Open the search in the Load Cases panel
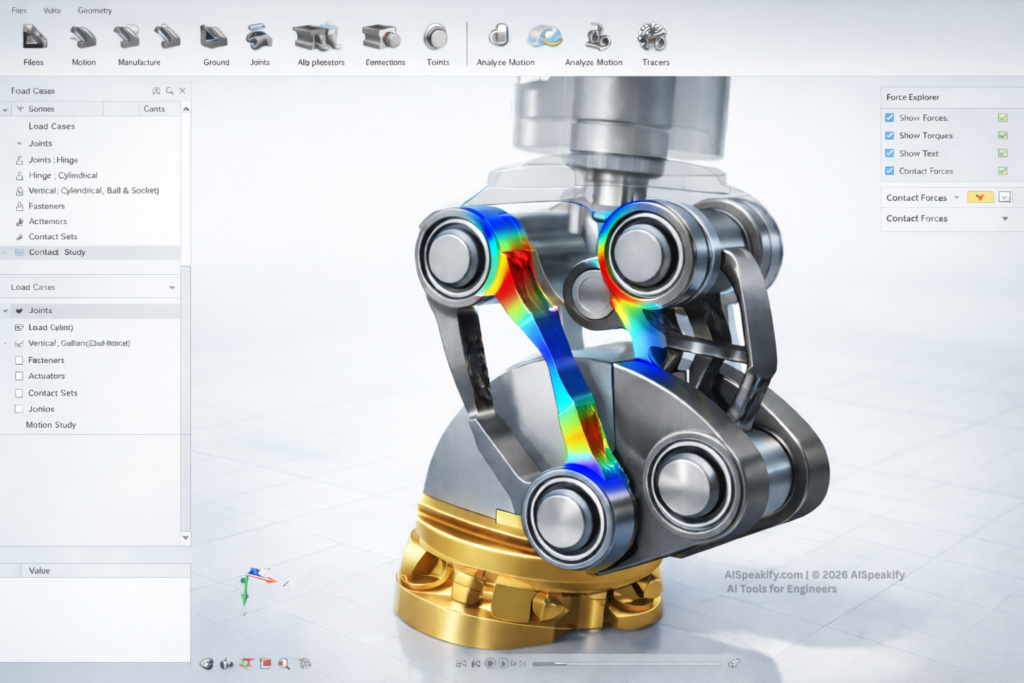Image resolution: width=1024 pixels, height=683 pixels. [168, 90]
